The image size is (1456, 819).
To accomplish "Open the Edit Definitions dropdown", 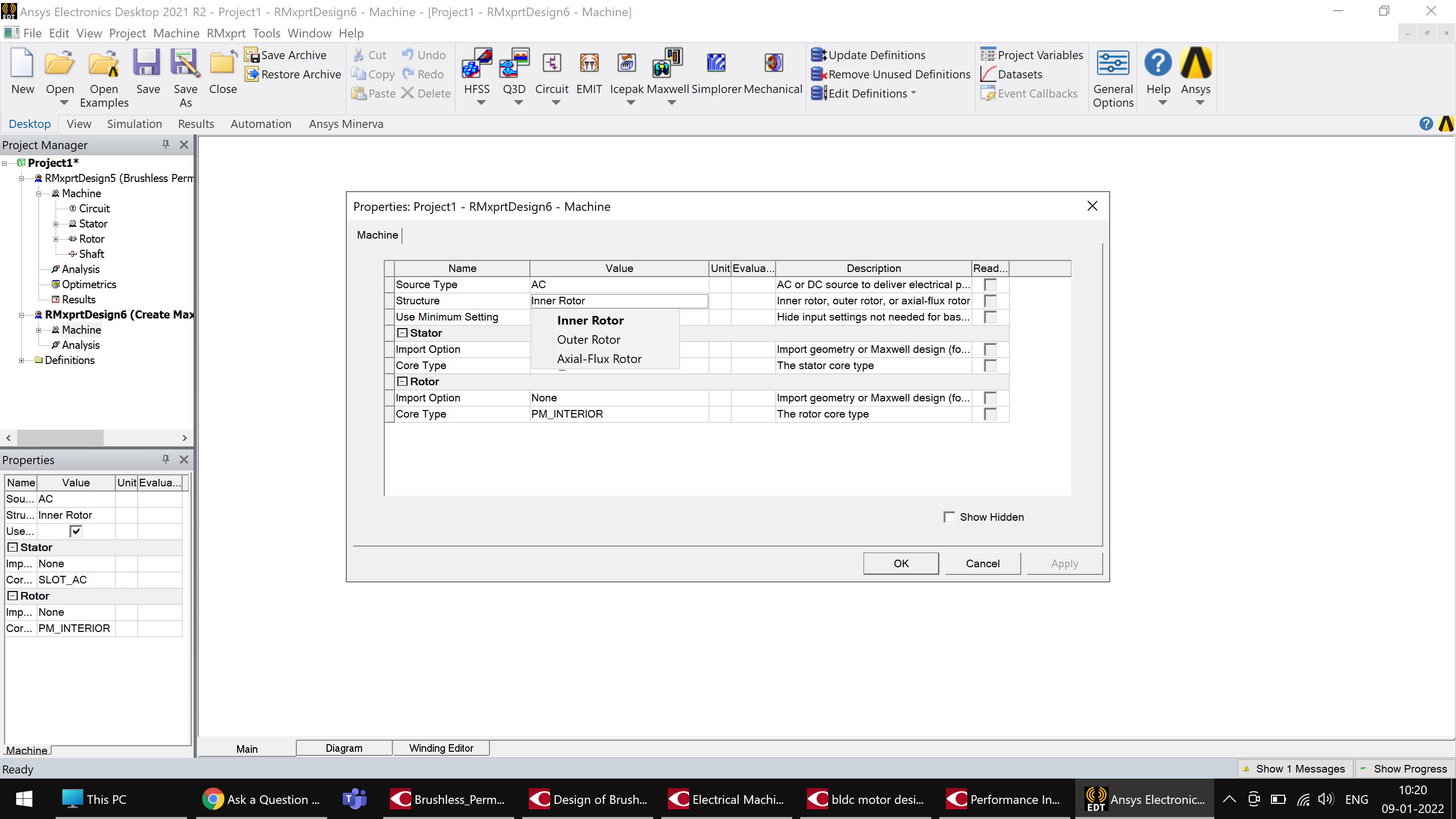I will 914,93.
